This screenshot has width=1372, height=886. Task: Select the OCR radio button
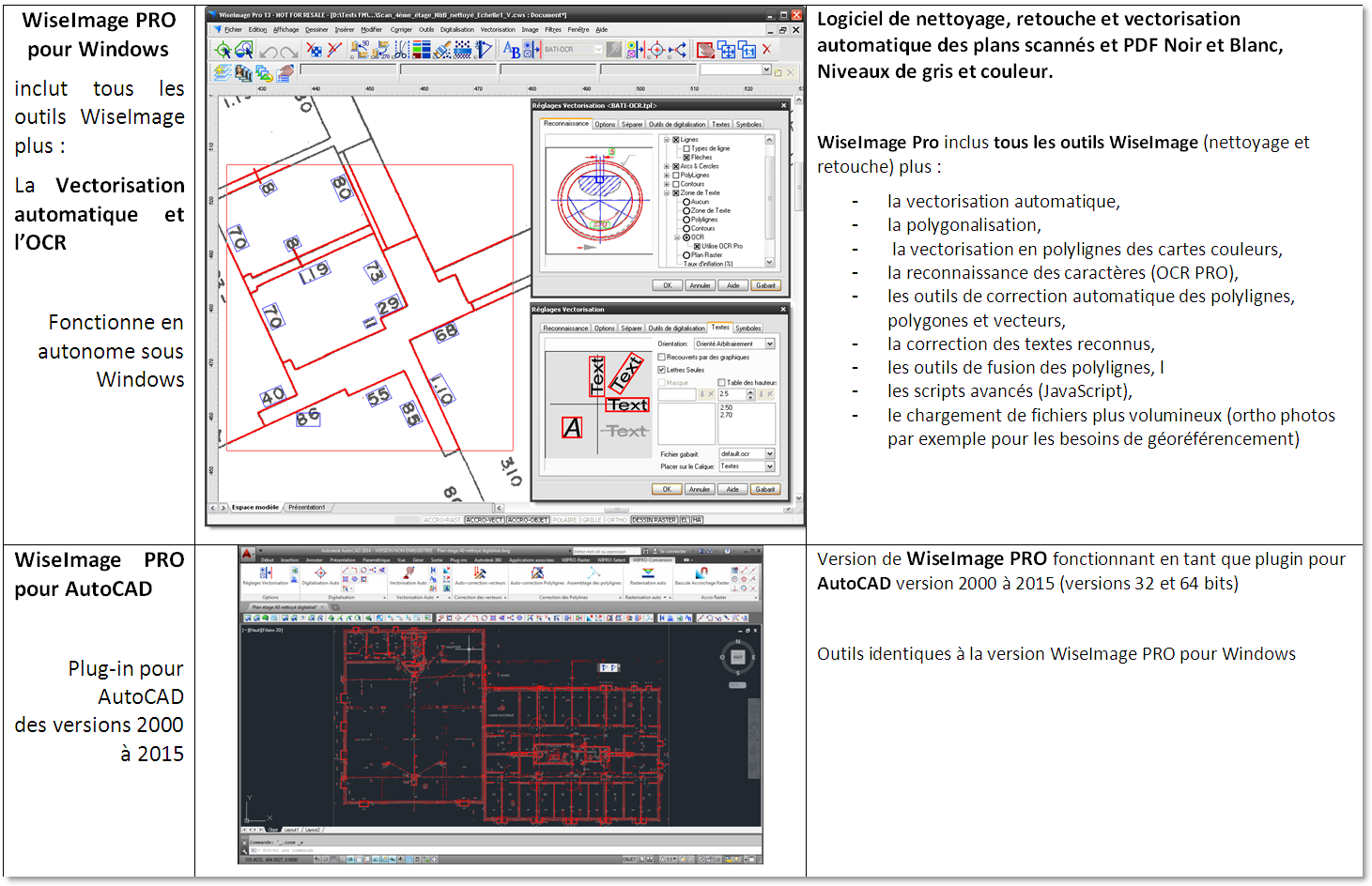686,237
